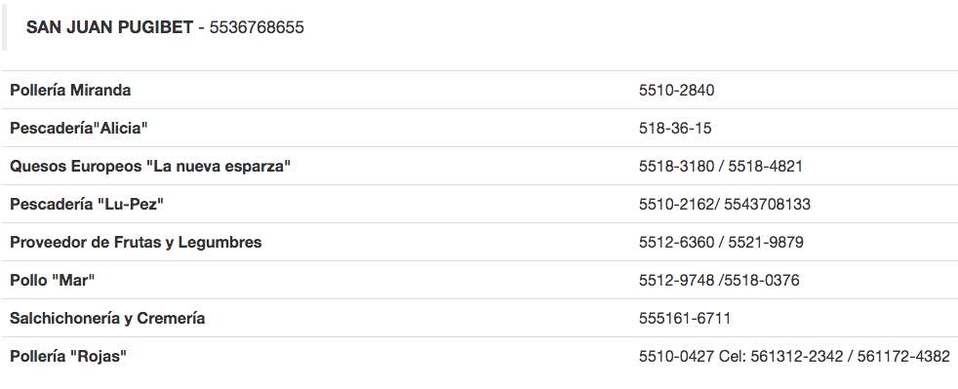Click Pollo Mar phone 5512-9748
The image size is (958, 389).
click(676, 280)
